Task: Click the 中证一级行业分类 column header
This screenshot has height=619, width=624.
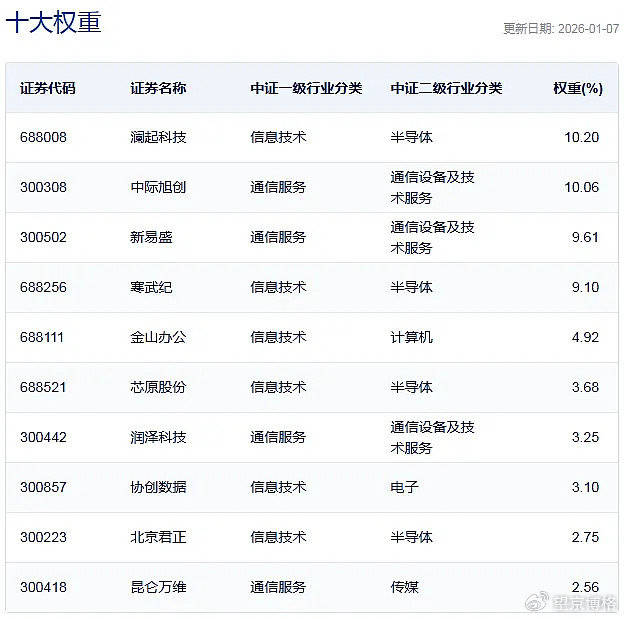Action: point(306,88)
